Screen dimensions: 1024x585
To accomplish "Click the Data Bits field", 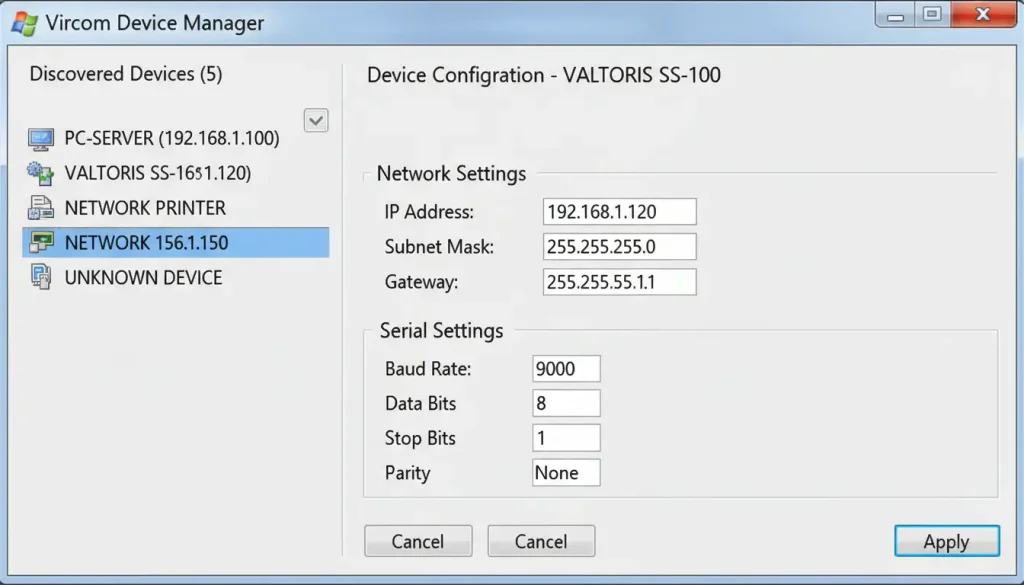I will (x=566, y=403).
